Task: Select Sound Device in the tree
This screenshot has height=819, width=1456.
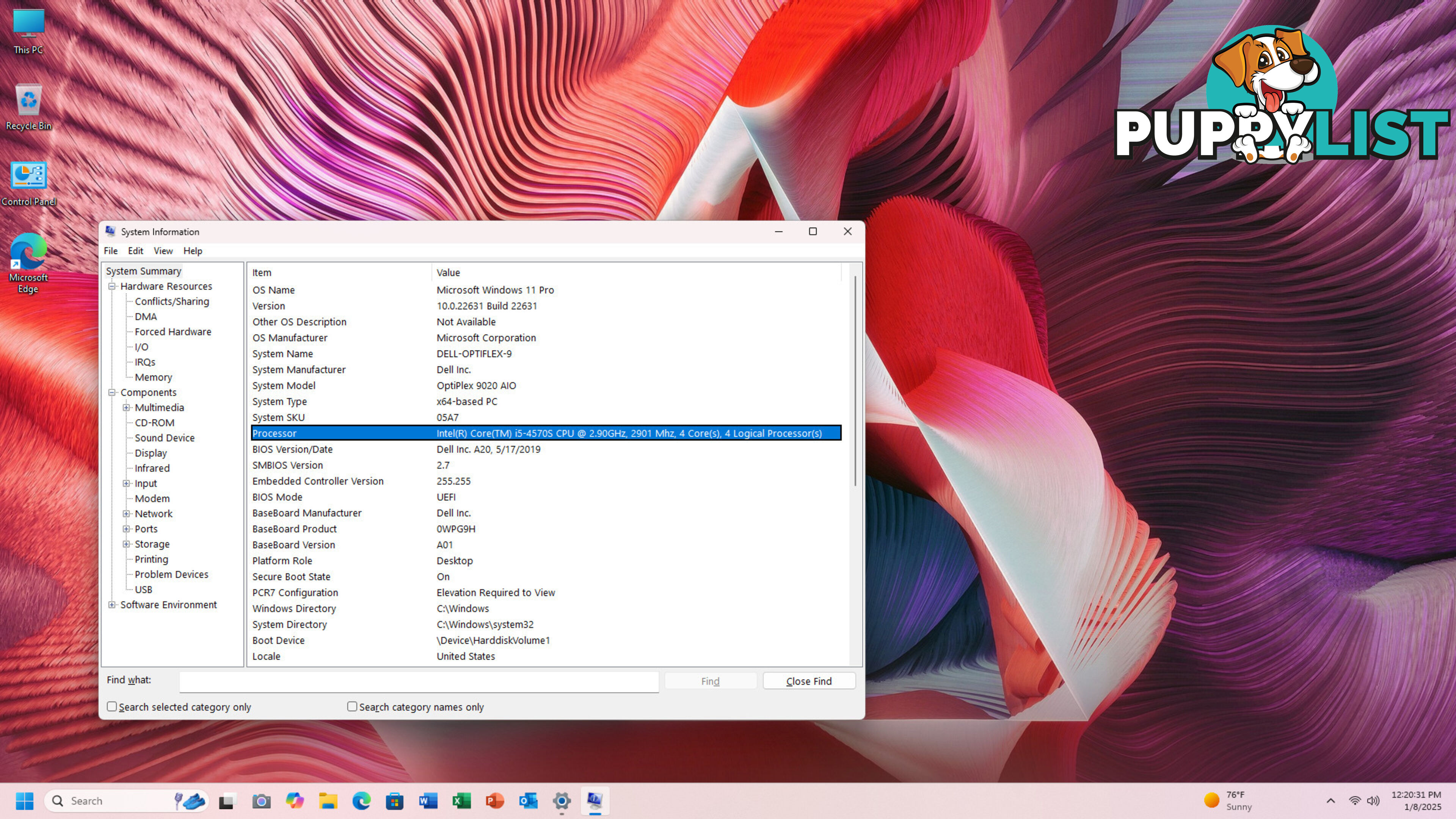Action: point(165,438)
